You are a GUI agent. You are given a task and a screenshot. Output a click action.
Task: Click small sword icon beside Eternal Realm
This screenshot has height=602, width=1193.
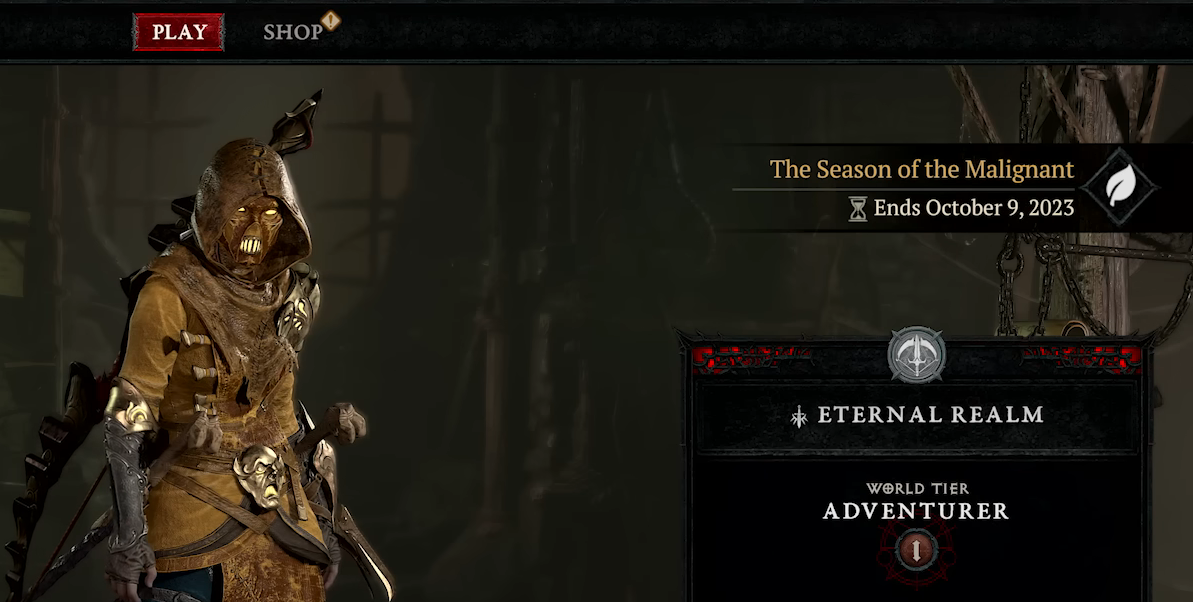(x=799, y=416)
